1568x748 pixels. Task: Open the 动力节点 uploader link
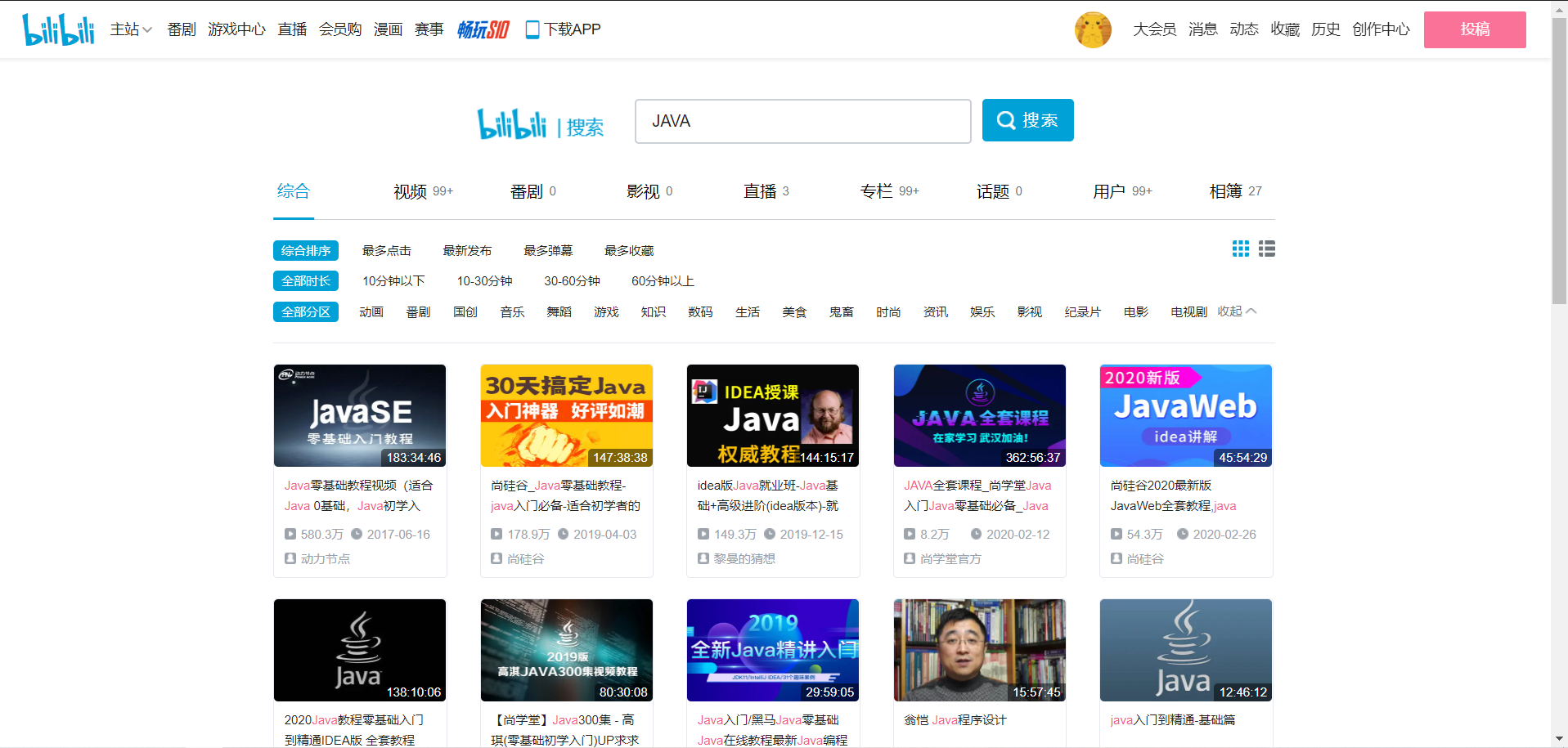(x=325, y=558)
